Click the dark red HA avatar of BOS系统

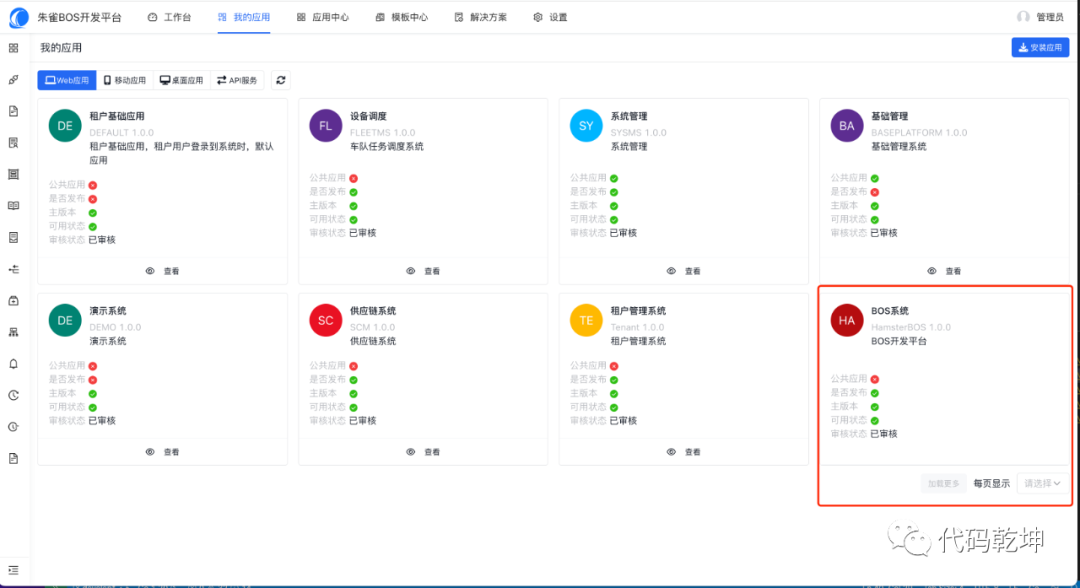coord(847,321)
